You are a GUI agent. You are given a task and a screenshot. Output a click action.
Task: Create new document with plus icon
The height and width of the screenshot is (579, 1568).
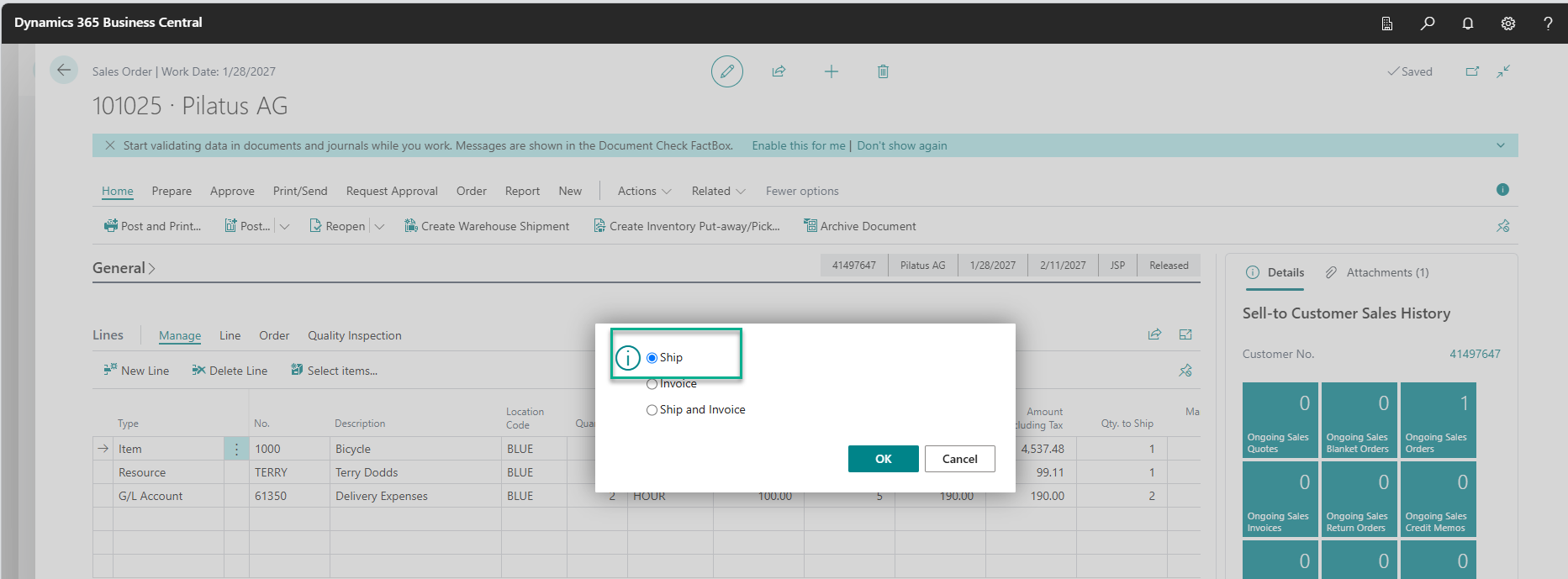click(x=832, y=71)
